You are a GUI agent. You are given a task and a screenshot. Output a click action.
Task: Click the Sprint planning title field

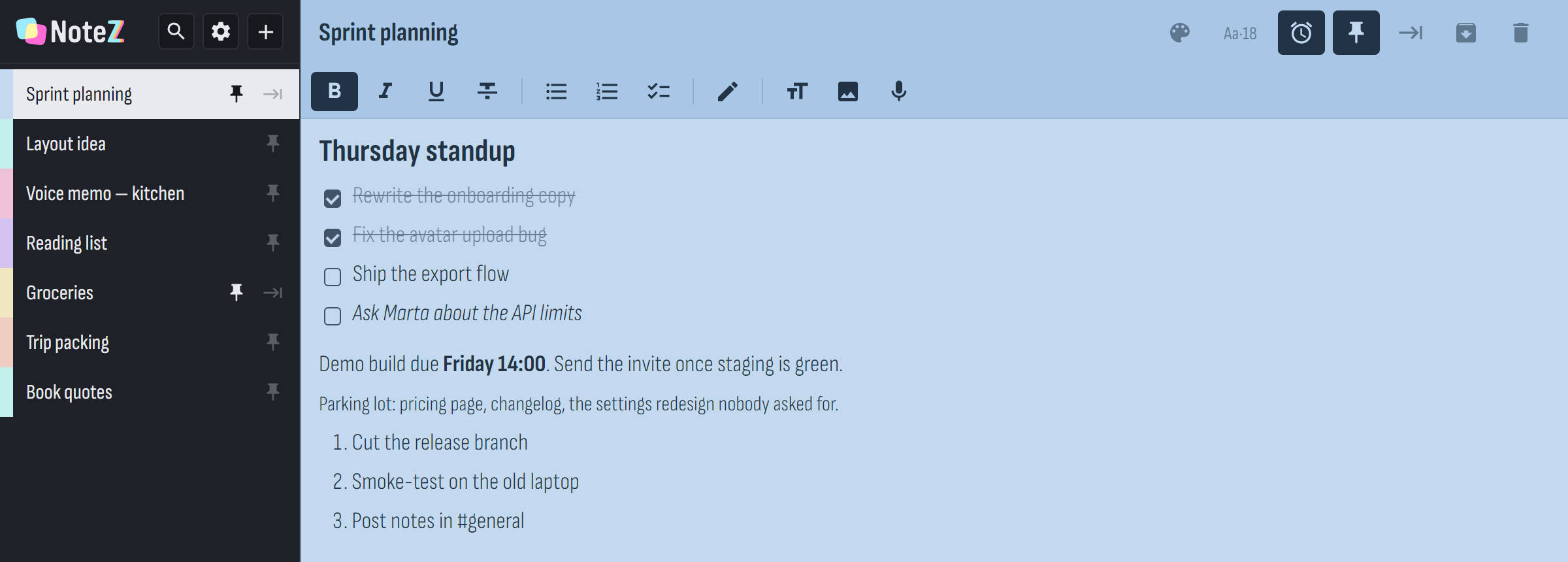[x=389, y=33]
